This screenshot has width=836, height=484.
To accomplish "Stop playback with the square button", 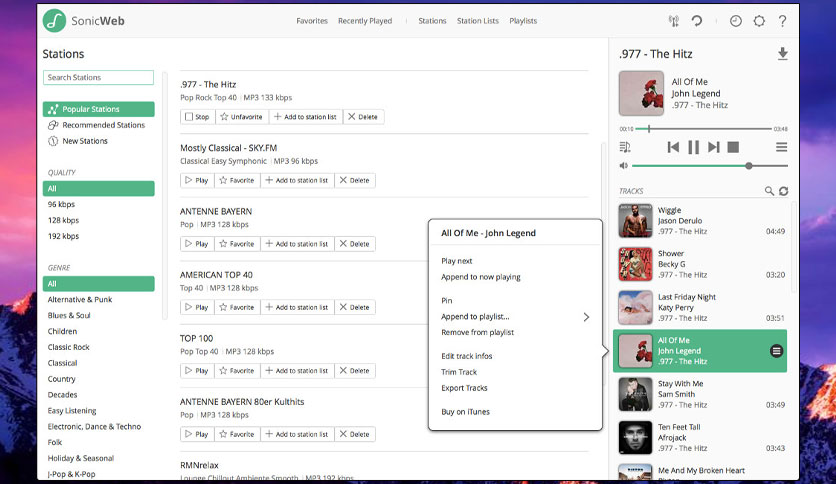I will 734,147.
